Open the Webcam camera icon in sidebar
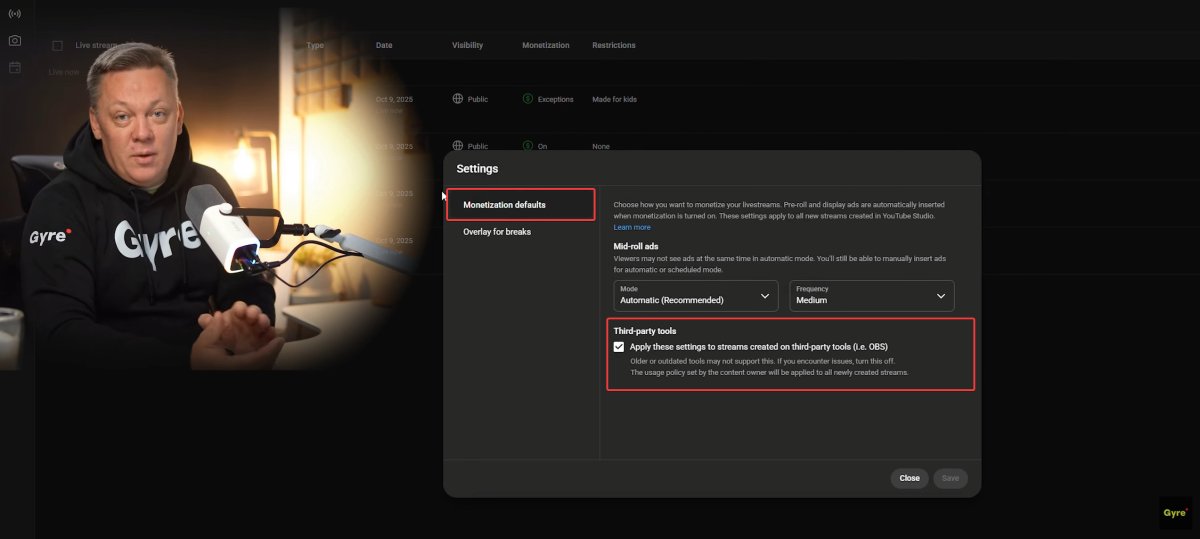 point(14,41)
